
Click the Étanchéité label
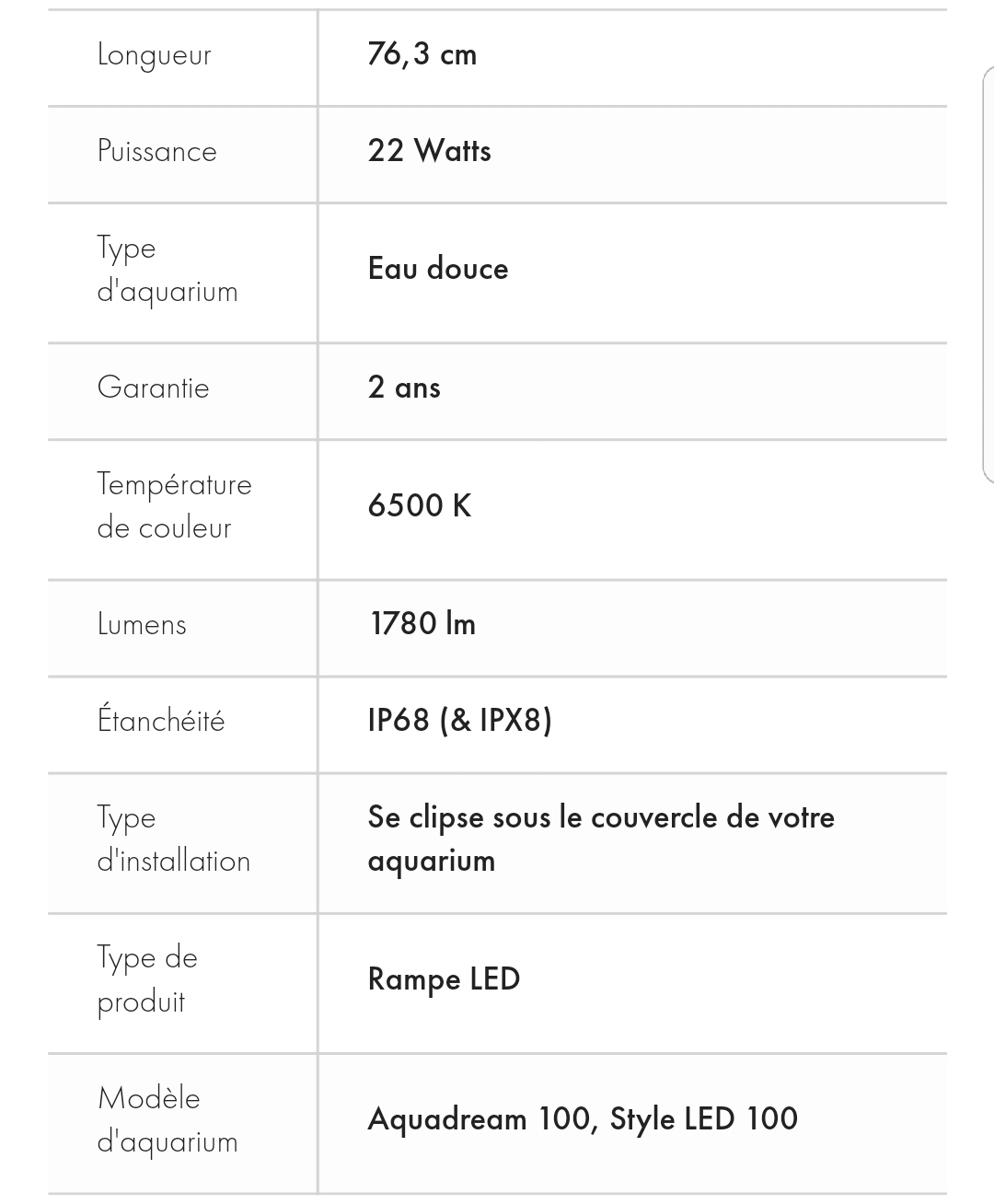tap(161, 720)
